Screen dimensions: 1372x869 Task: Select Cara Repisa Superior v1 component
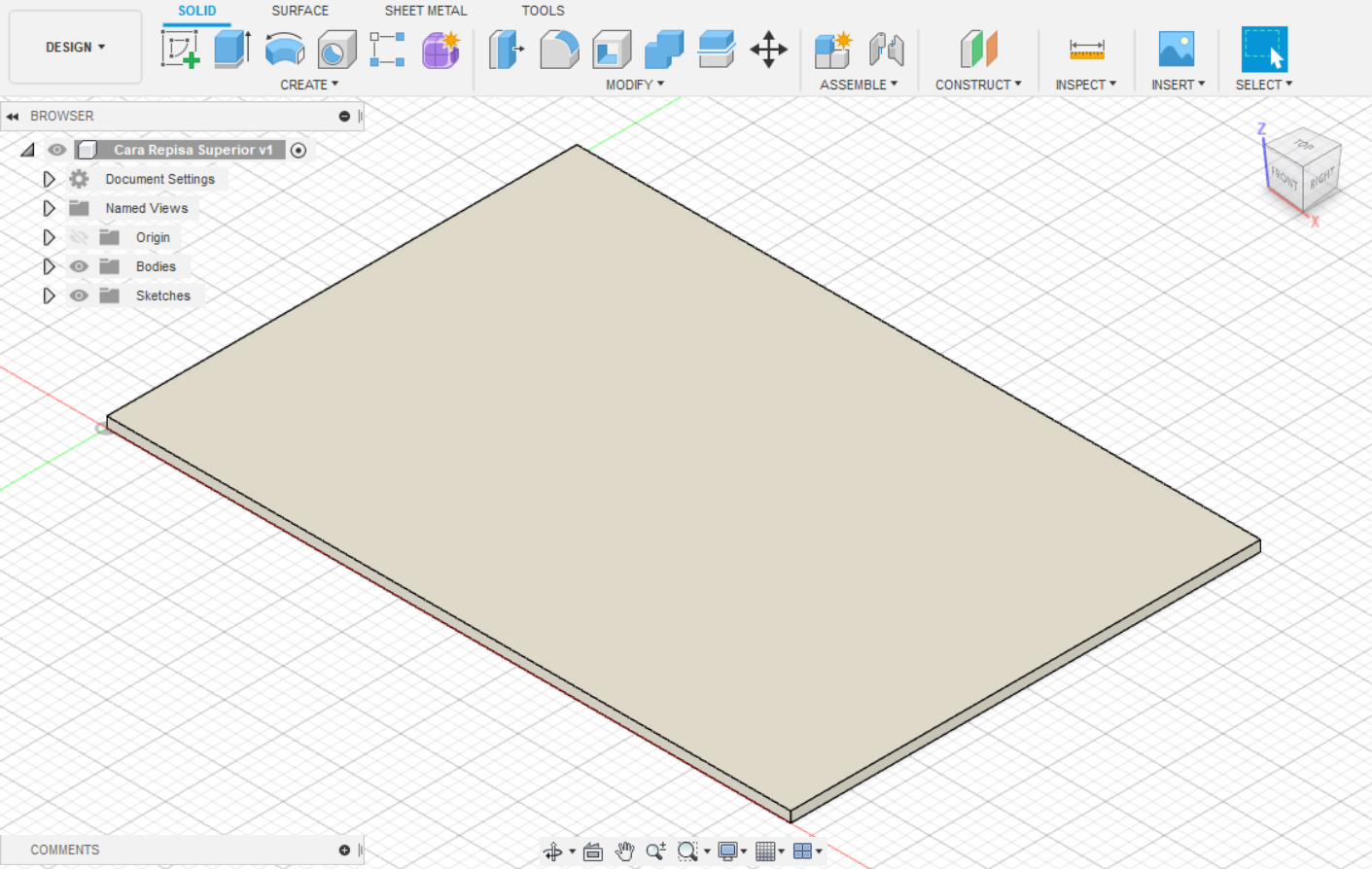pos(193,150)
